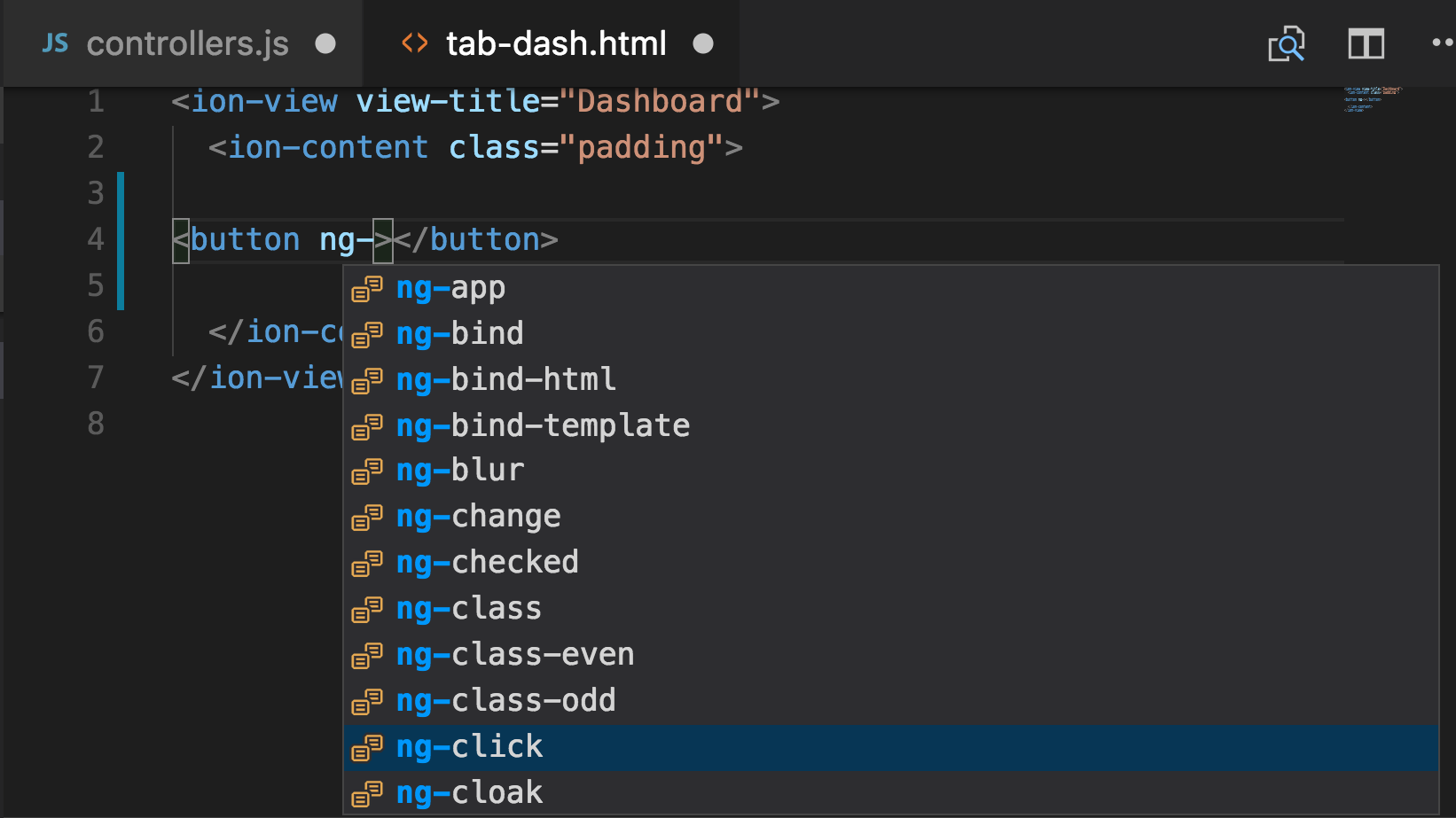Accept highlighted ng-click suggestion
This screenshot has height=818, width=1456.
click(890, 747)
